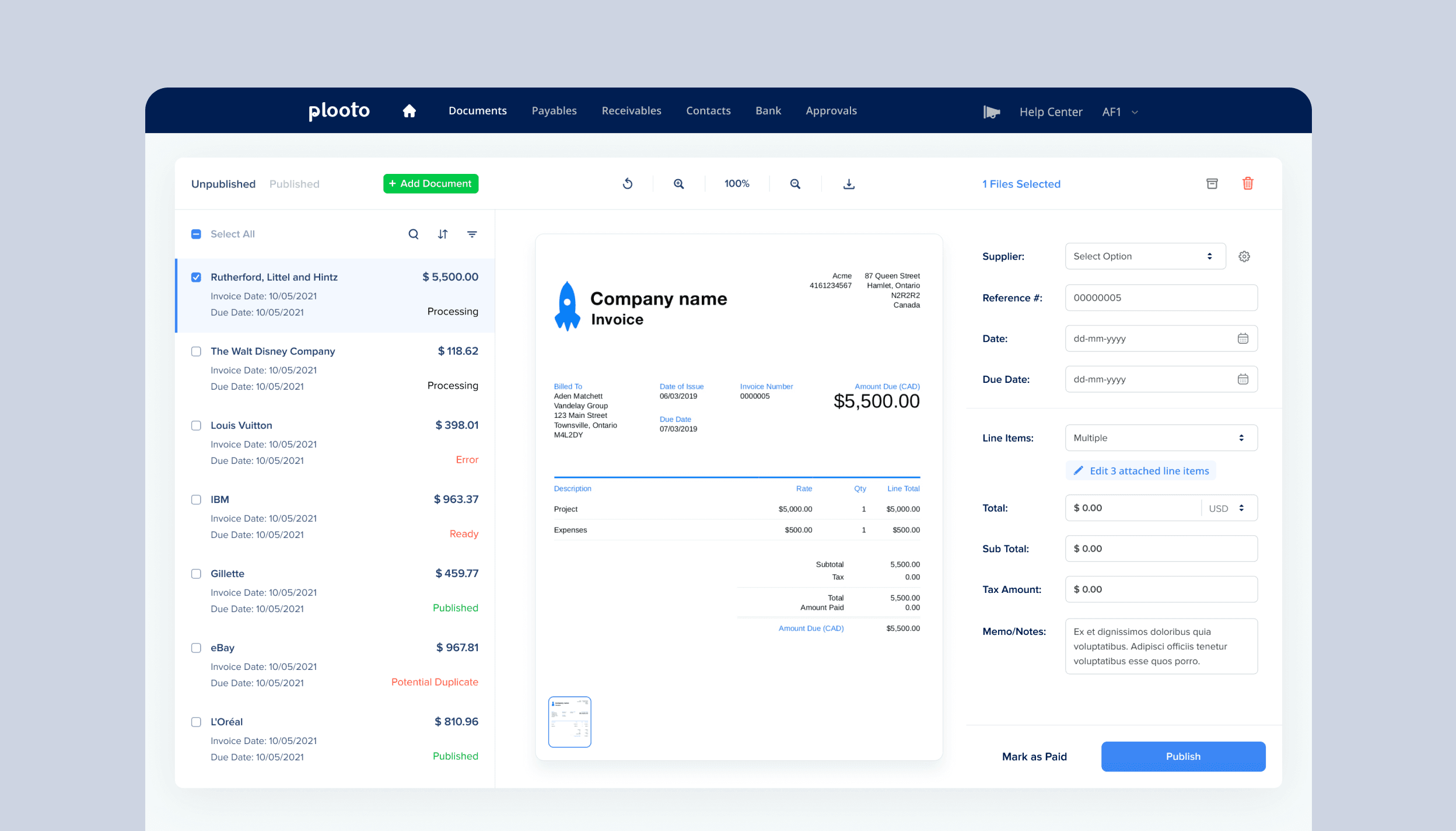Zoom in on the invoice preview
1456x831 pixels.
point(678,184)
